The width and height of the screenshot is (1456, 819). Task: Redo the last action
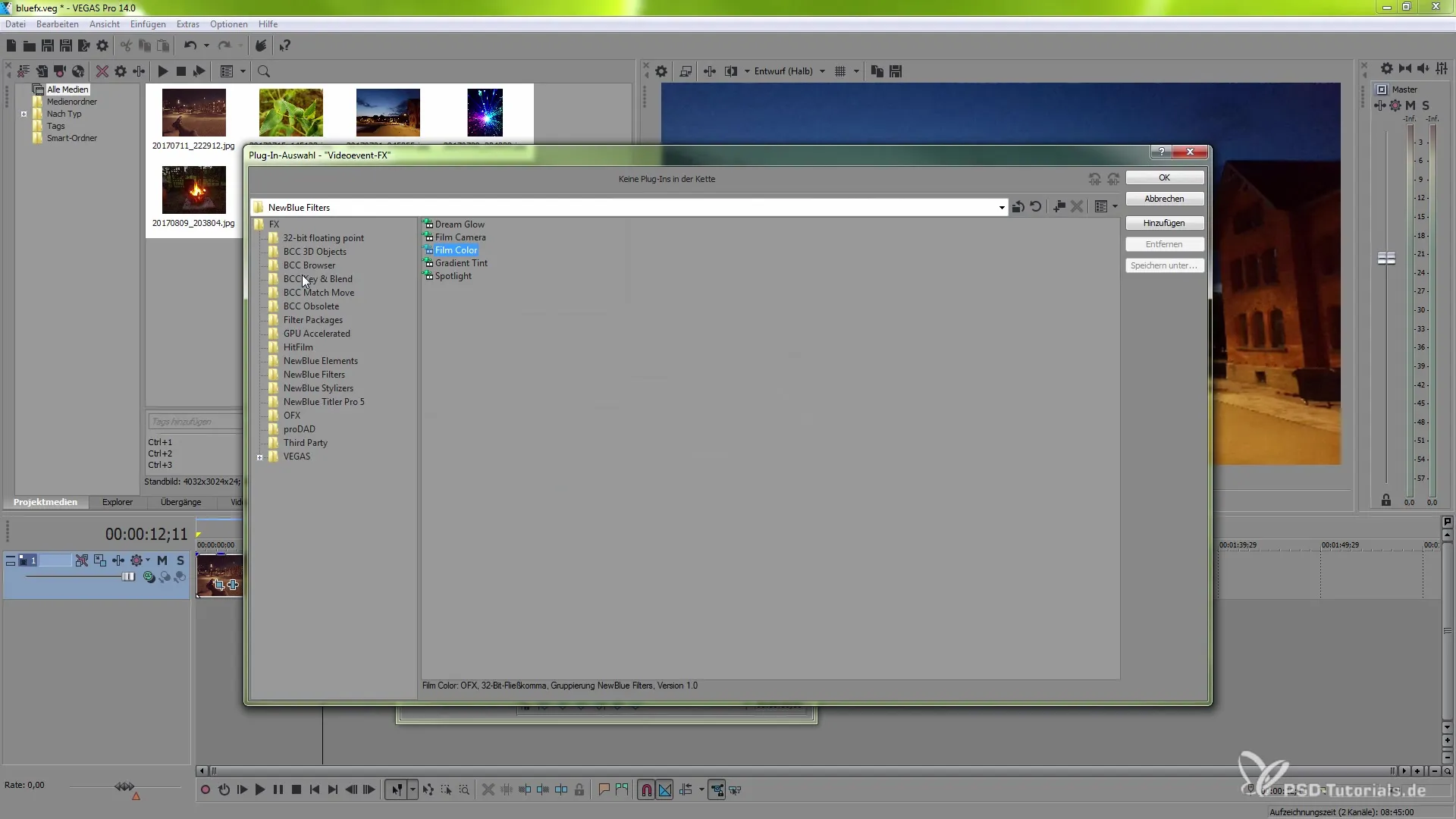224,46
